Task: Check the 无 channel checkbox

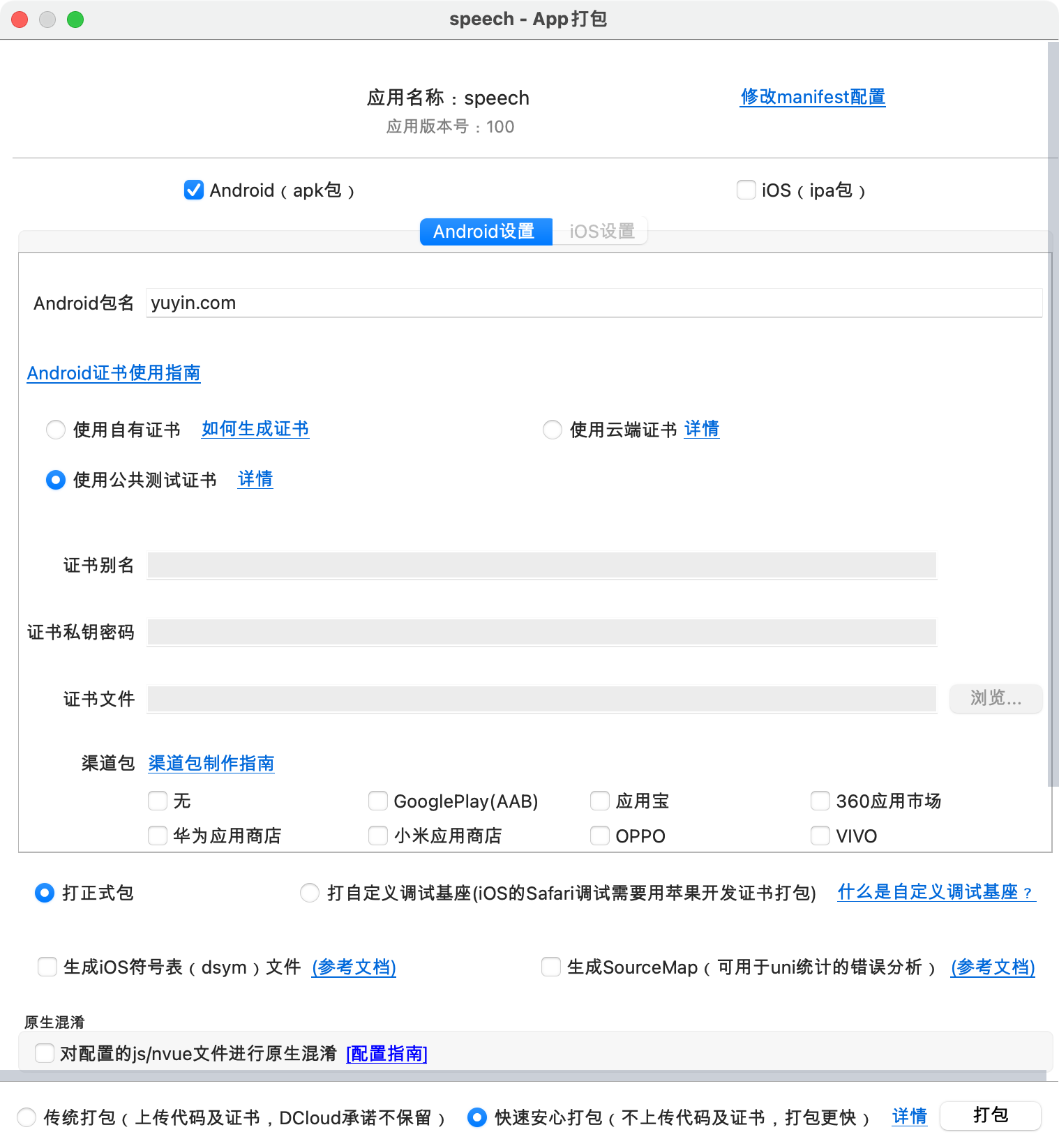Action: 158,801
